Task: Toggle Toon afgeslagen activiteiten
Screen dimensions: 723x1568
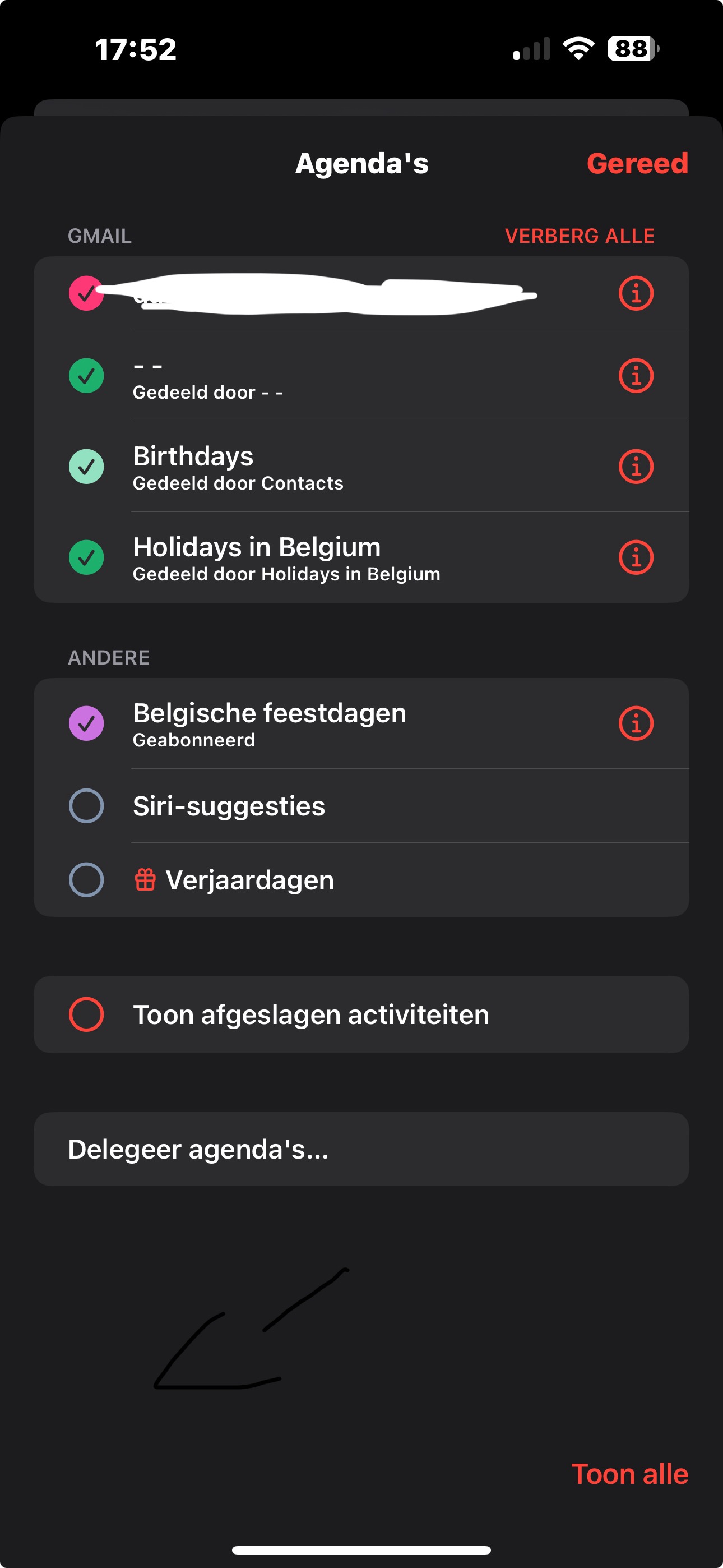Action: point(86,1014)
